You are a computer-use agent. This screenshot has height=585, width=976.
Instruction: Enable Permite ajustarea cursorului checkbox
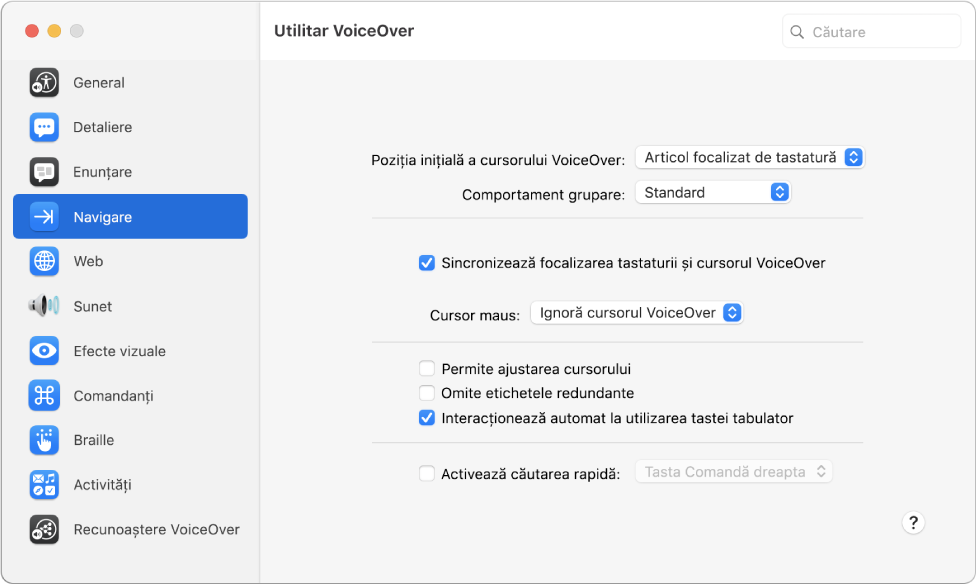click(427, 369)
